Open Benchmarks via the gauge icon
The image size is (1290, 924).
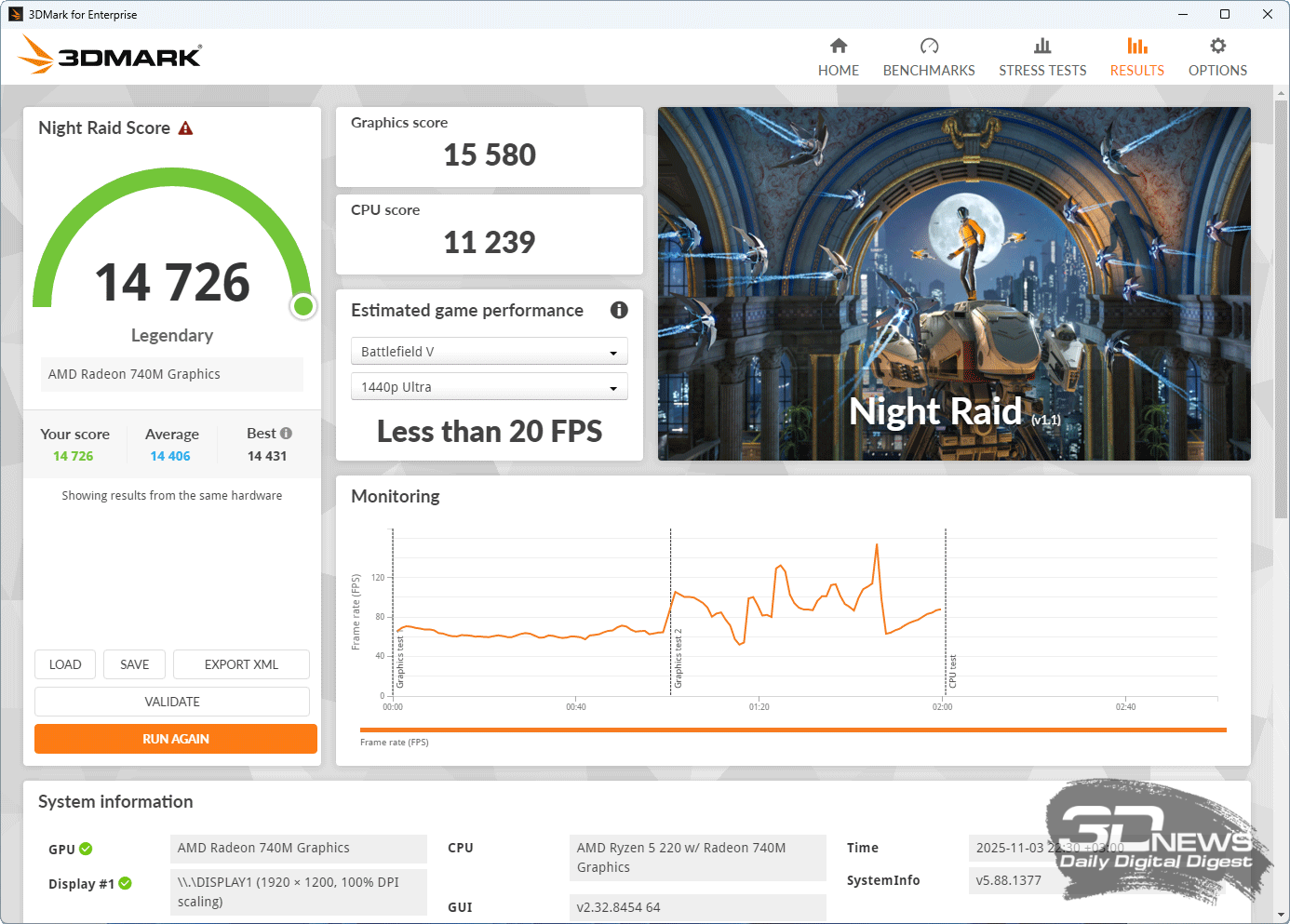tap(929, 46)
